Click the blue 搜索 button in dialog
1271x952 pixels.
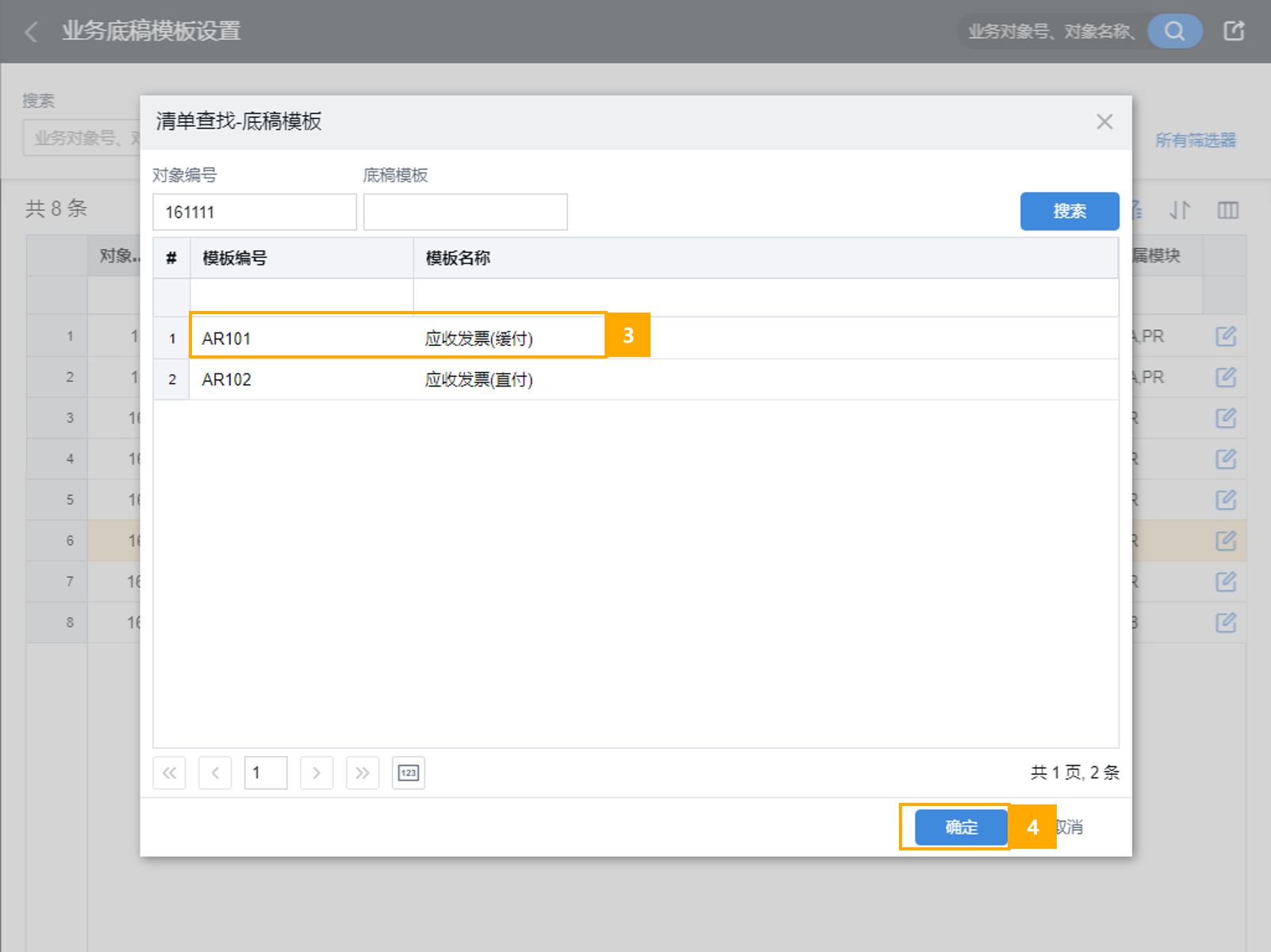1069,211
